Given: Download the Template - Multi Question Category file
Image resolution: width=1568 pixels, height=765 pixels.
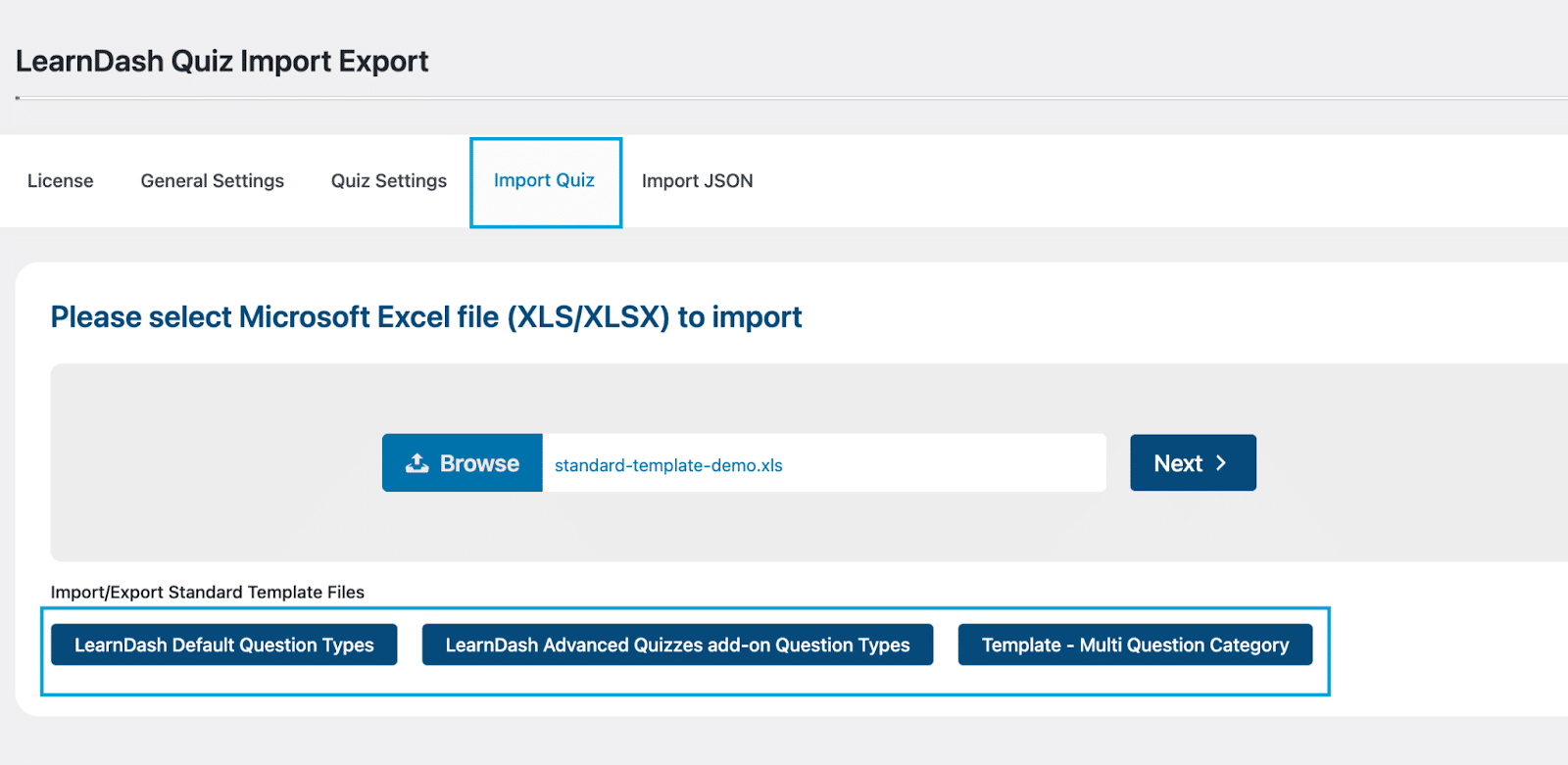Looking at the screenshot, I should click(x=1135, y=645).
